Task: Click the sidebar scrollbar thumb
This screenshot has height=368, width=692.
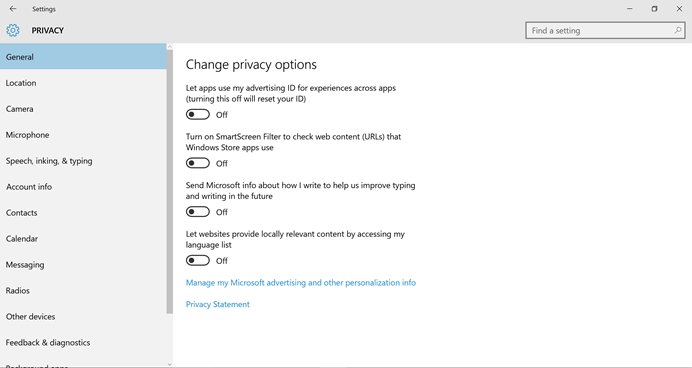Action: point(170,181)
